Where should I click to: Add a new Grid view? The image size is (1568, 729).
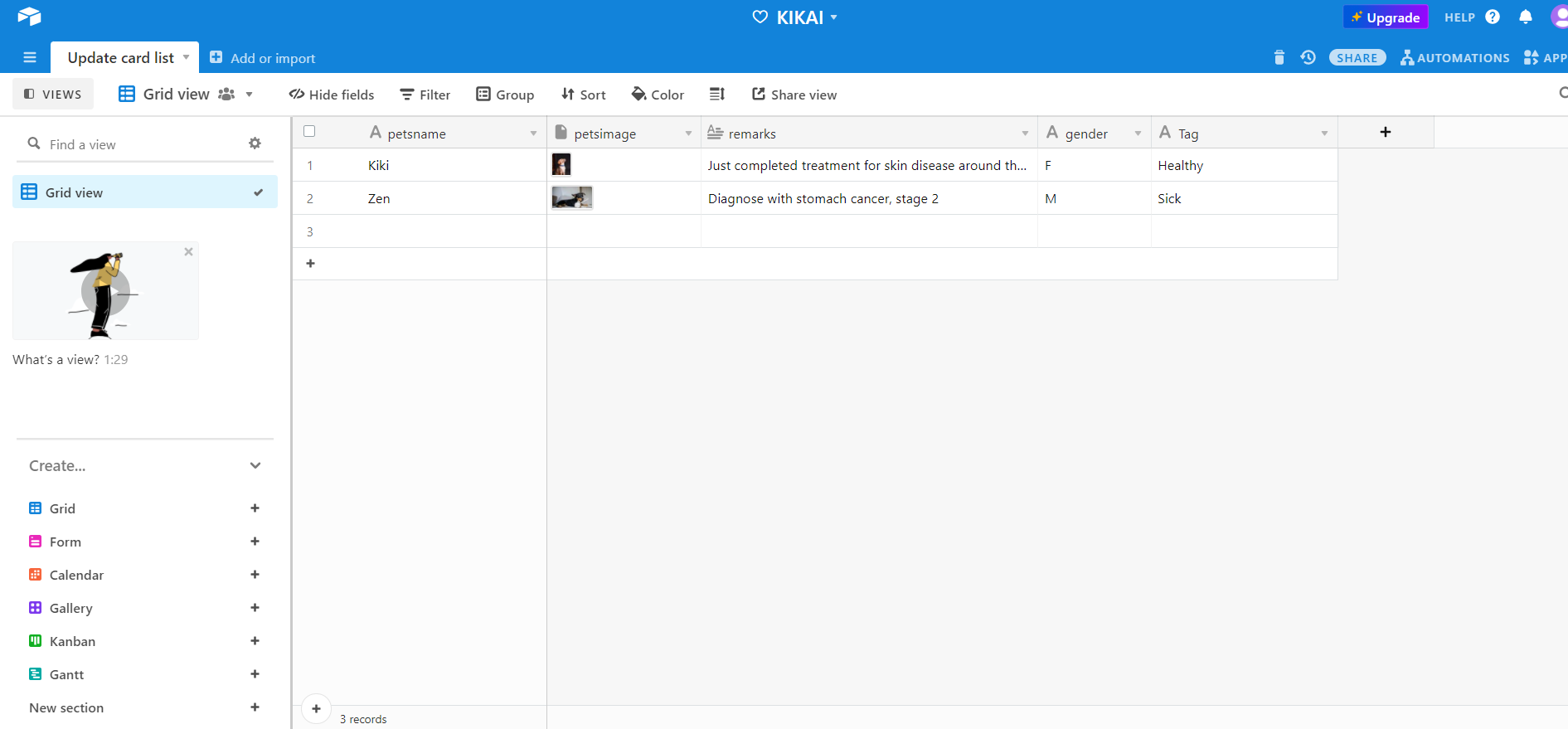click(x=255, y=508)
